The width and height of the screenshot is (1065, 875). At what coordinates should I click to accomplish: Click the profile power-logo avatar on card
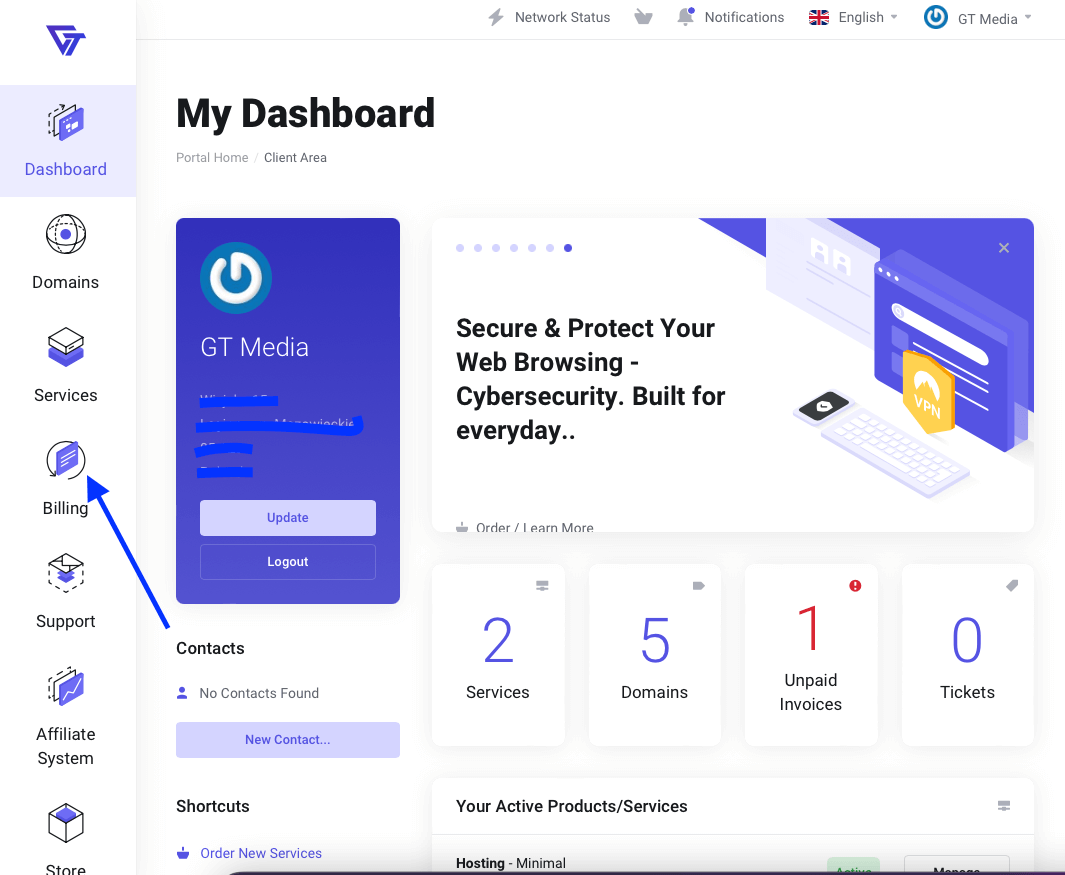tap(236, 278)
